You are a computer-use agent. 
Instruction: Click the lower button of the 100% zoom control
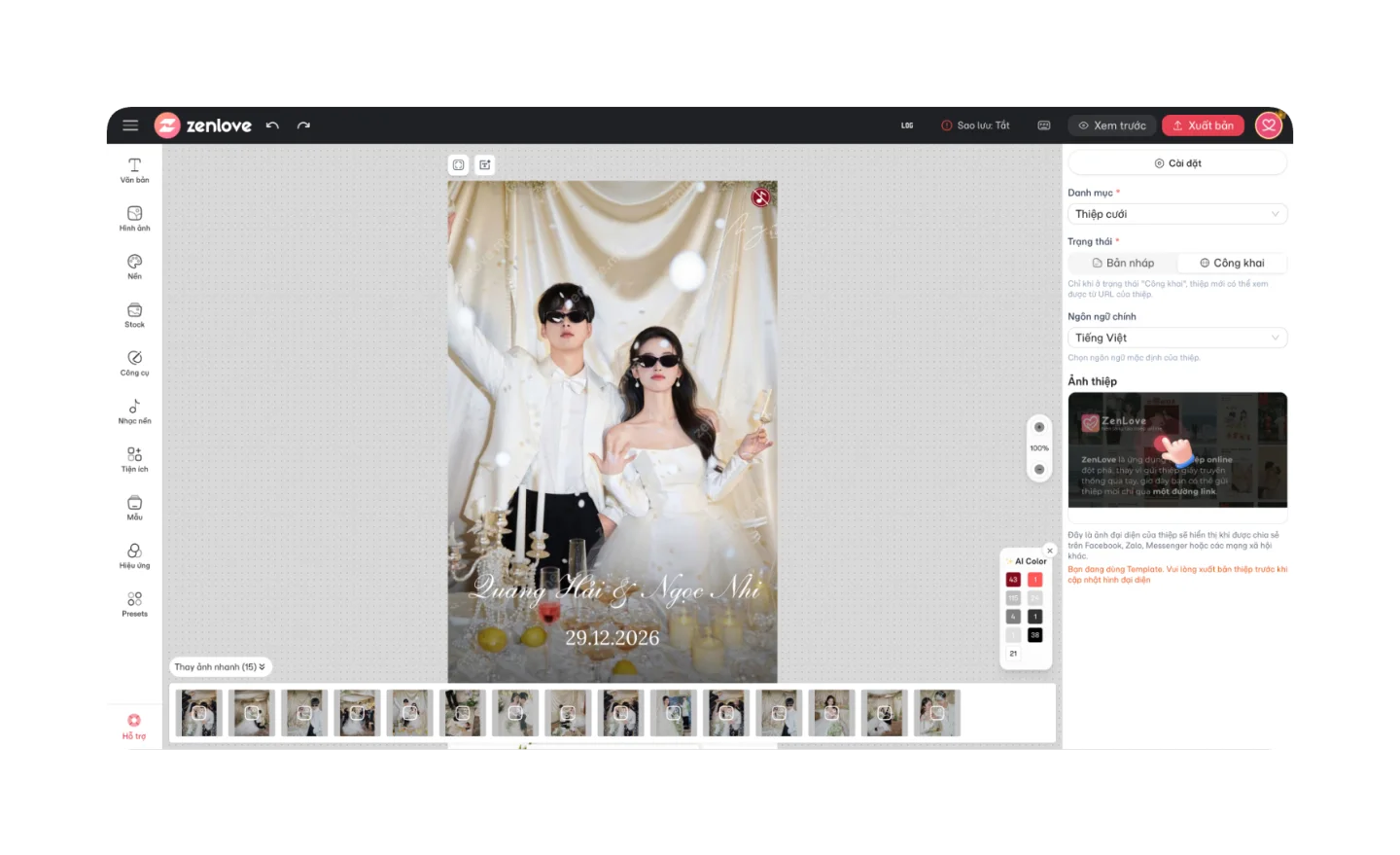click(x=1039, y=469)
